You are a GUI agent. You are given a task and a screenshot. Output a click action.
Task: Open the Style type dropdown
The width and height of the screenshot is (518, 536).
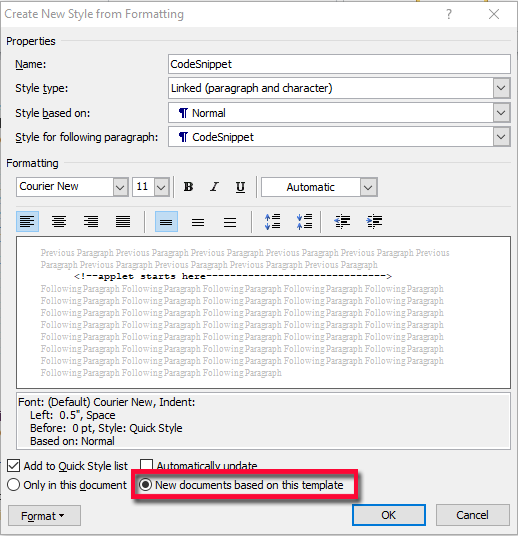click(x=501, y=88)
